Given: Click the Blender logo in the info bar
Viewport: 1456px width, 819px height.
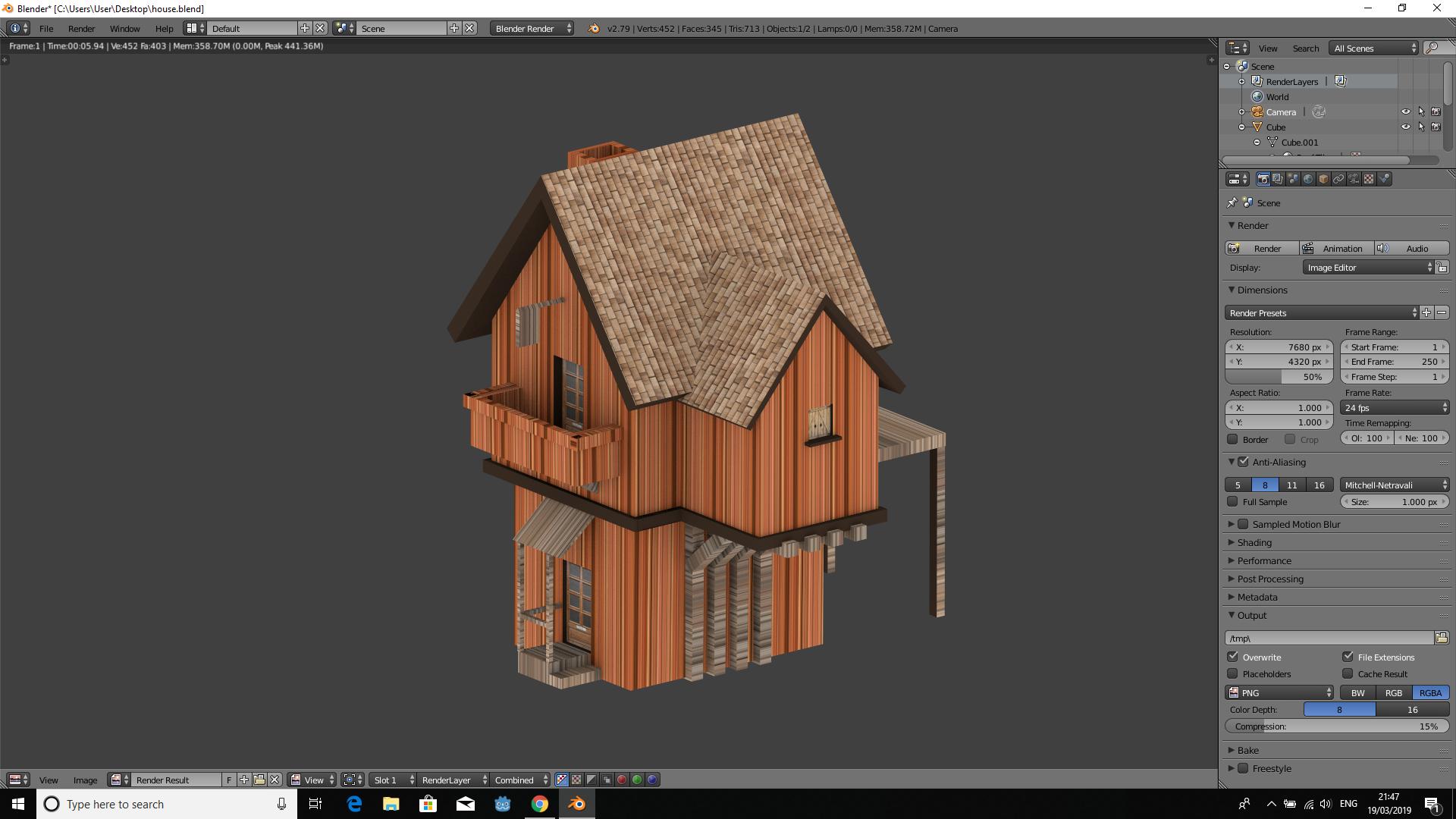Looking at the screenshot, I should click(x=594, y=28).
